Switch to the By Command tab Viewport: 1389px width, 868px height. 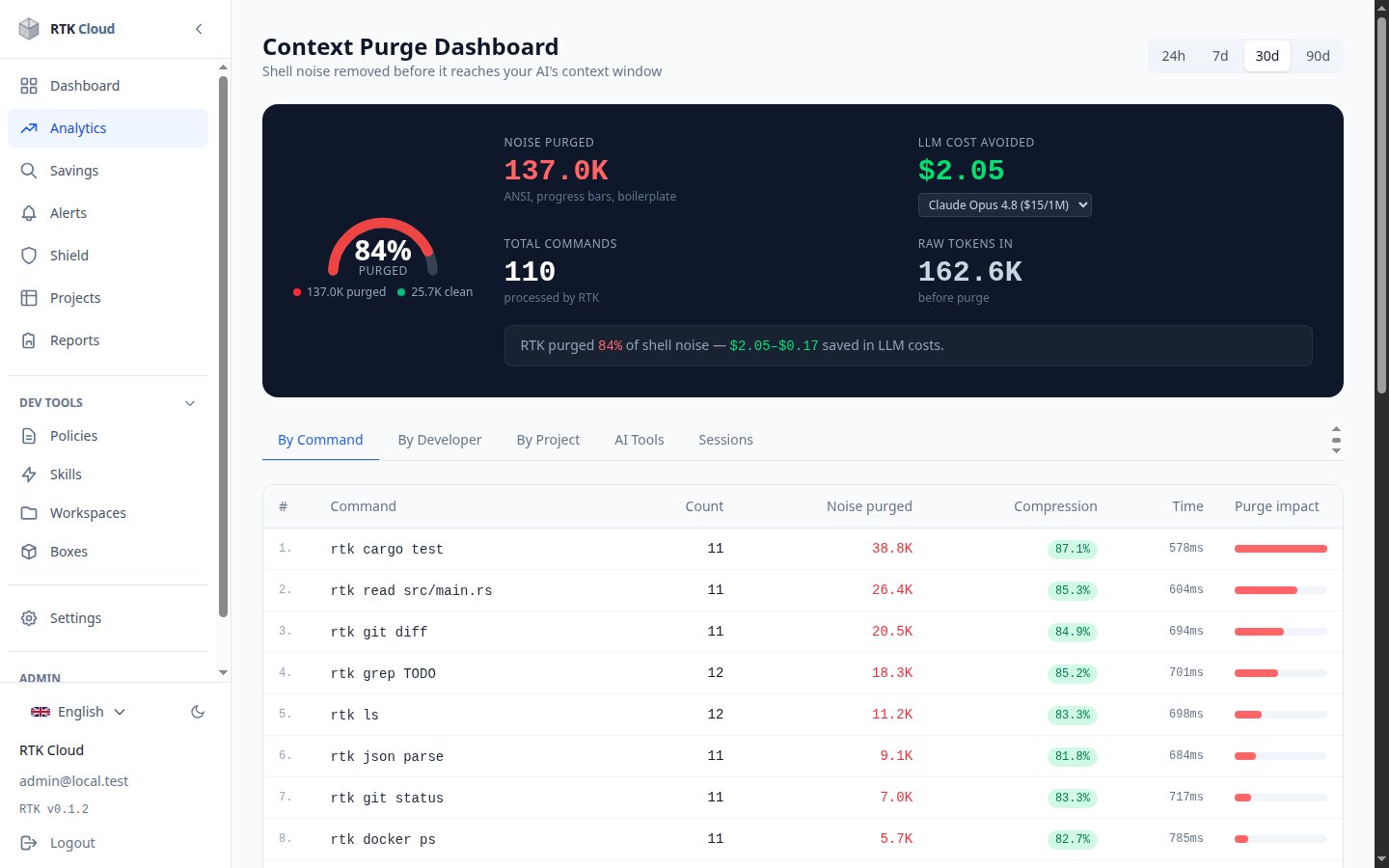point(320,440)
